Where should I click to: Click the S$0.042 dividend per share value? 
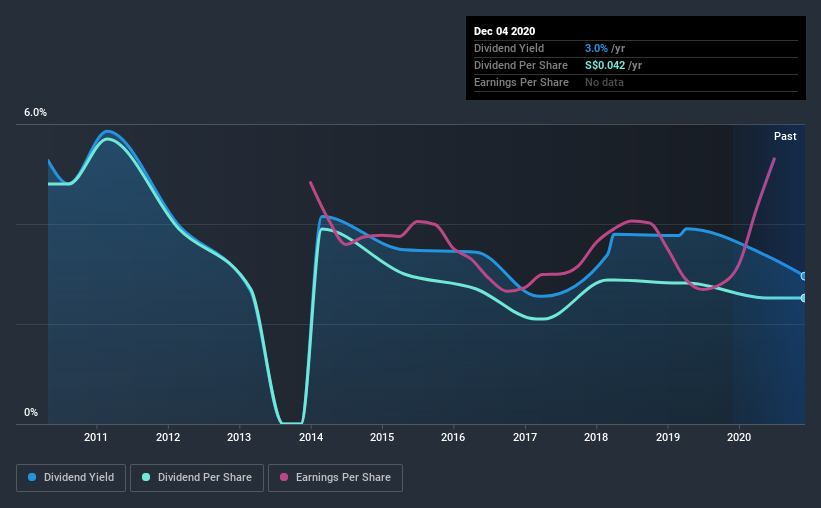pyautogui.click(x=605, y=65)
